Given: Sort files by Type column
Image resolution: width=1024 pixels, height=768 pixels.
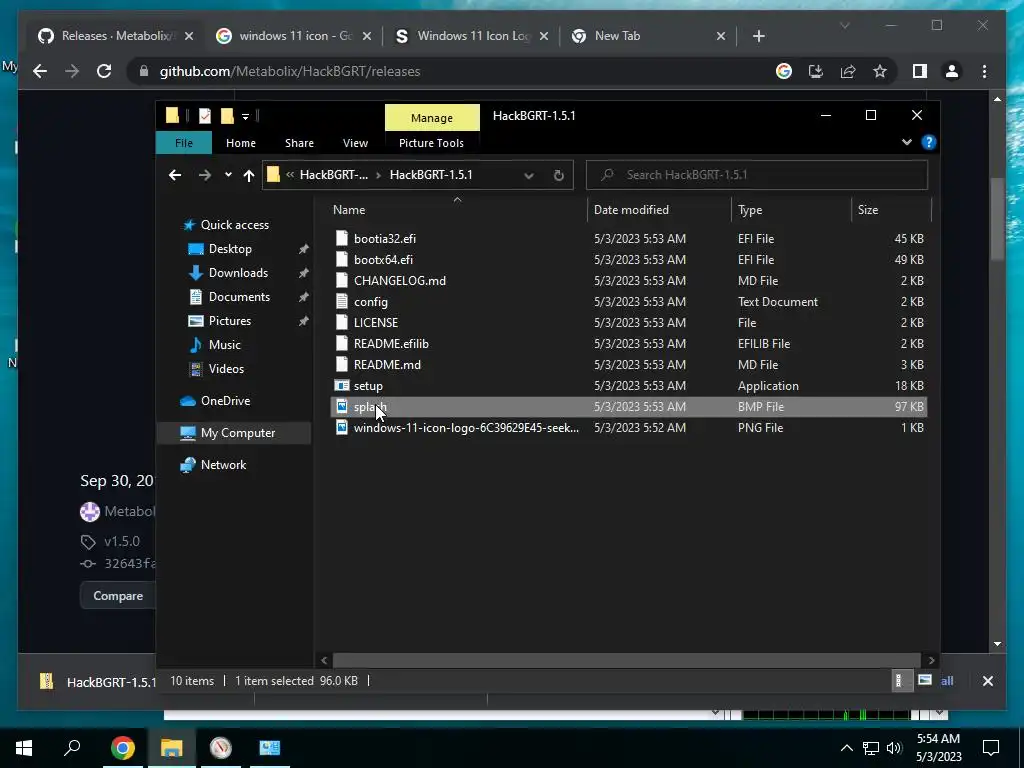Looking at the screenshot, I should tap(750, 210).
